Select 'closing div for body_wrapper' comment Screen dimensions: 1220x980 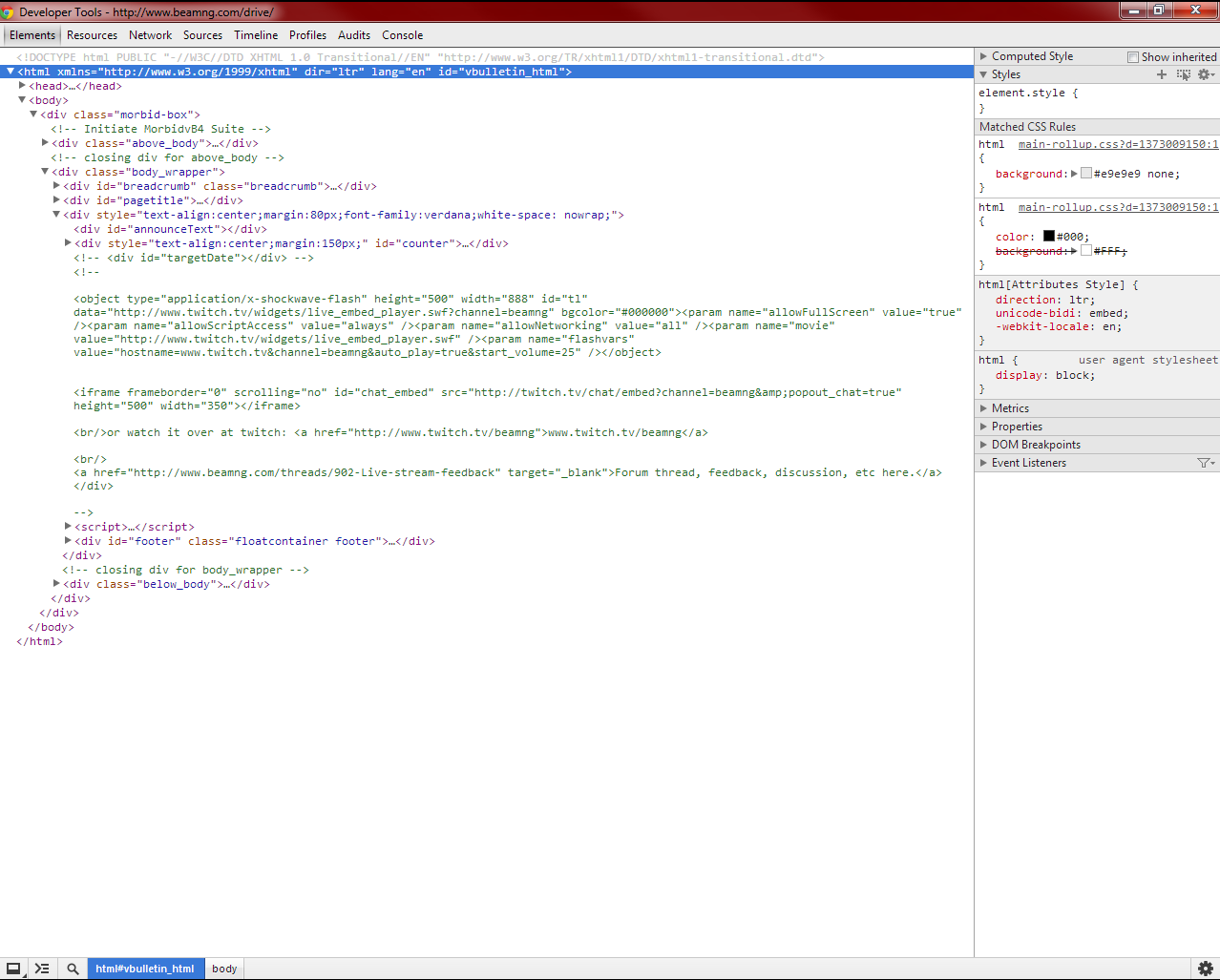(x=186, y=570)
